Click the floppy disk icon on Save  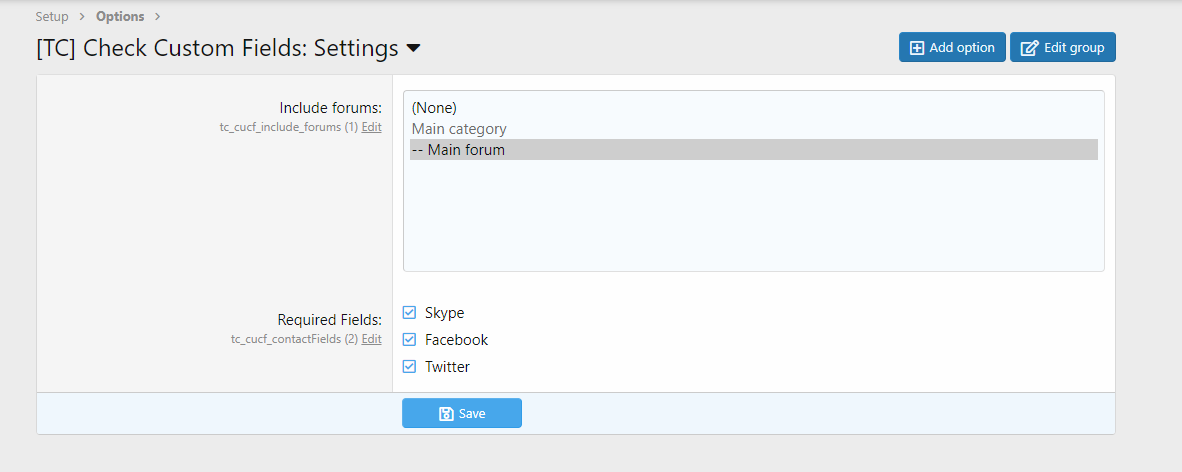[446, 414]
